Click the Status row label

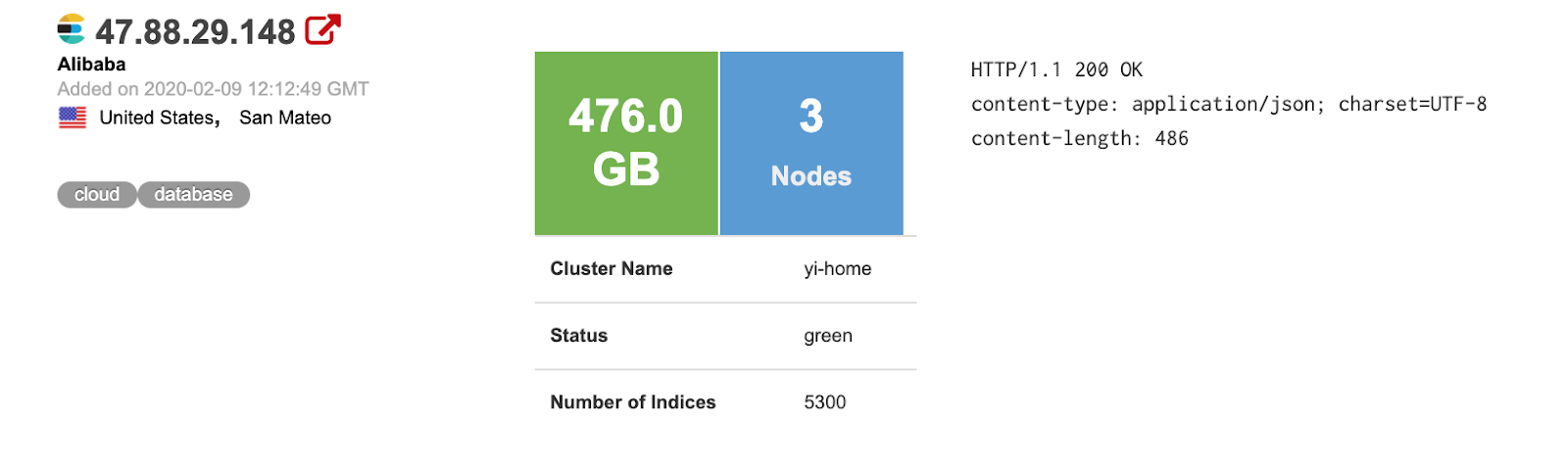(578, 335)
